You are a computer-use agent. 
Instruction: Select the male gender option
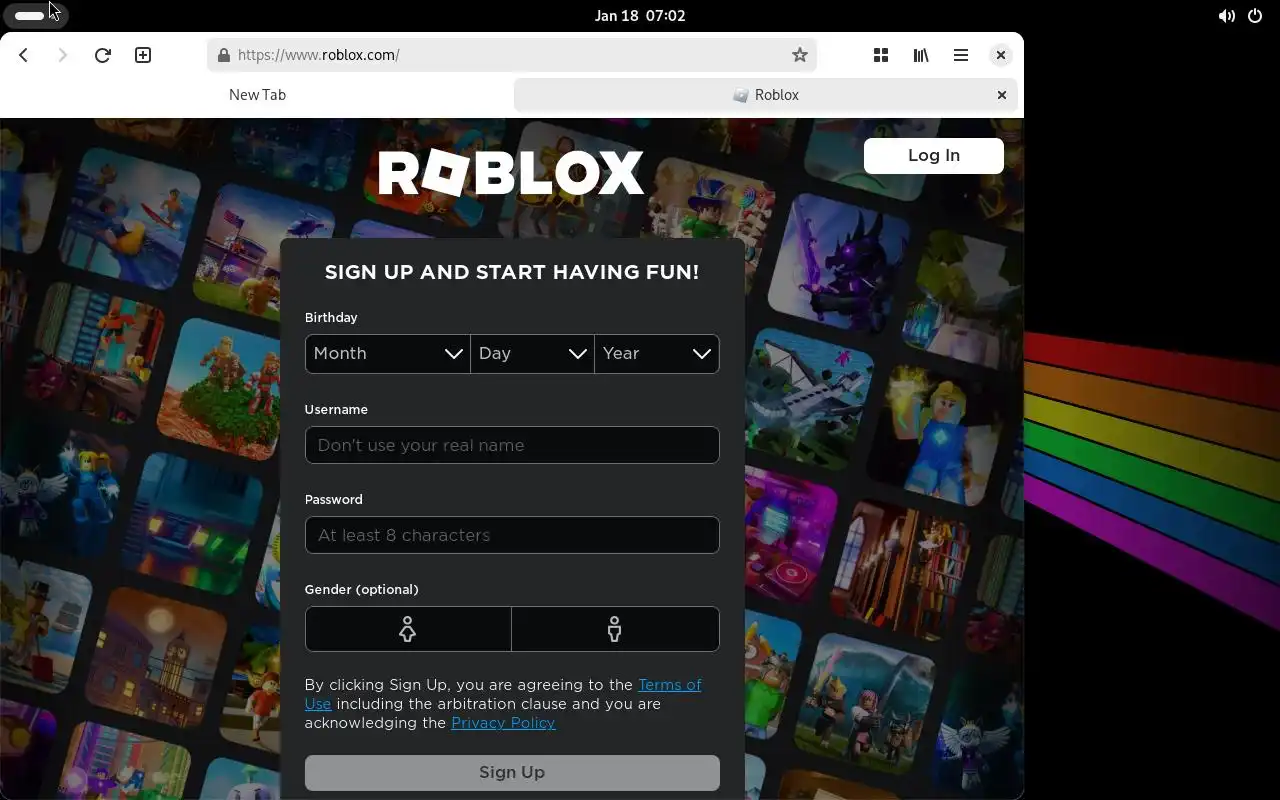(x=615, y=629)
